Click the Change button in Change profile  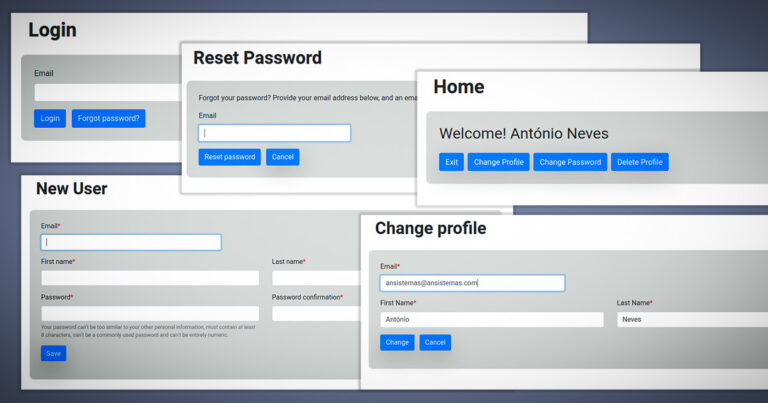coord(397,343)
